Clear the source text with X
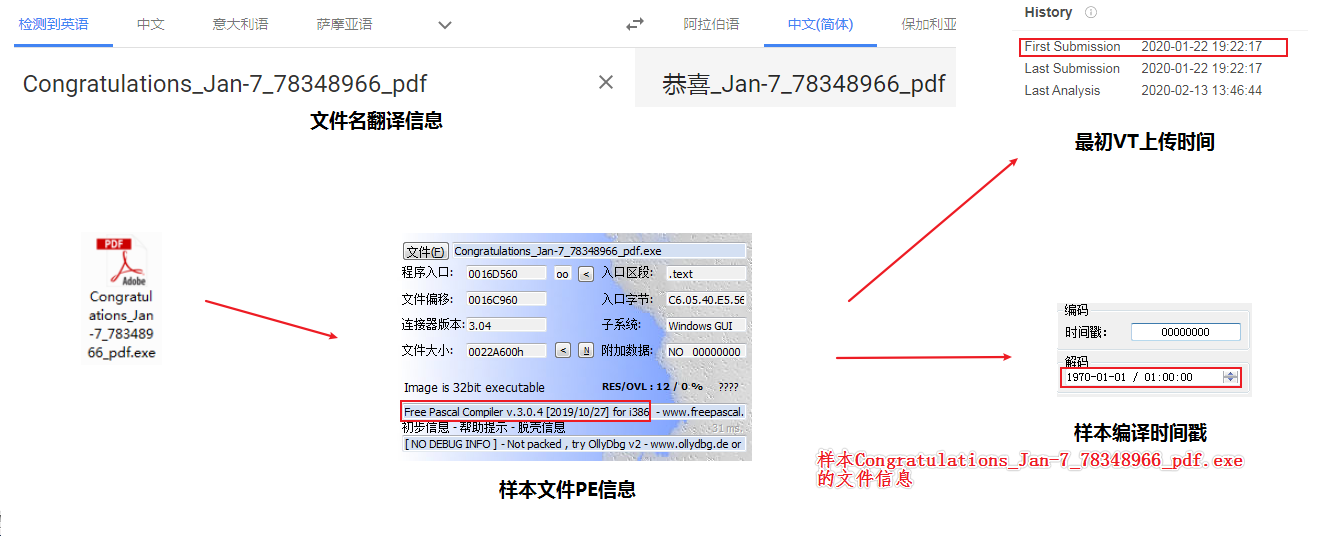The width and height of the screenshot is (1335, 536). coord(606,83)
